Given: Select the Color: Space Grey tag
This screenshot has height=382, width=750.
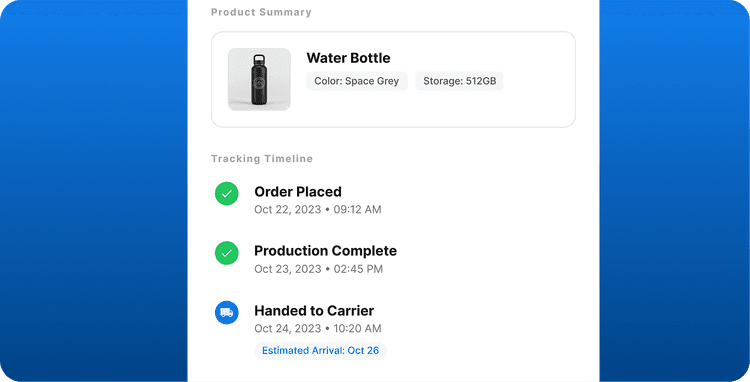Looking at the screenshot, I should click(357, 81).
